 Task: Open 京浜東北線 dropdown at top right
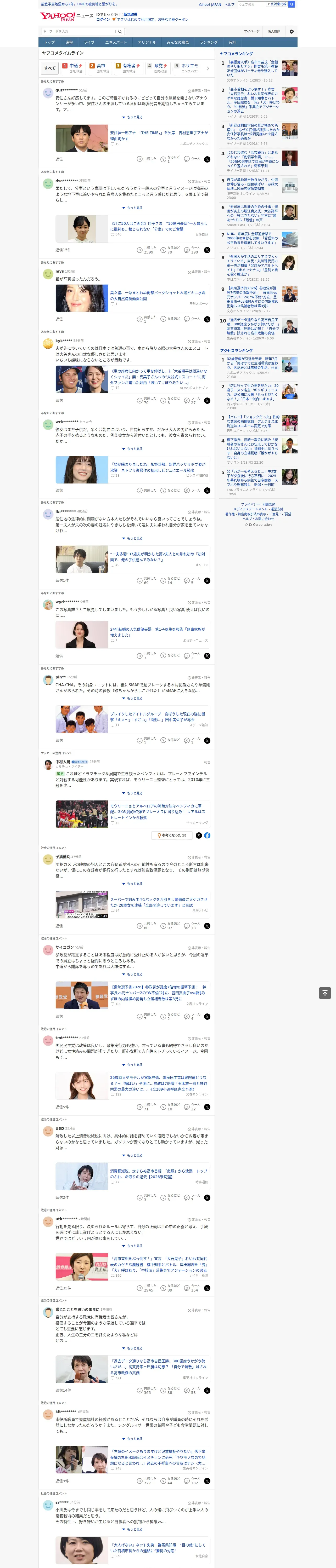(277, 4)
